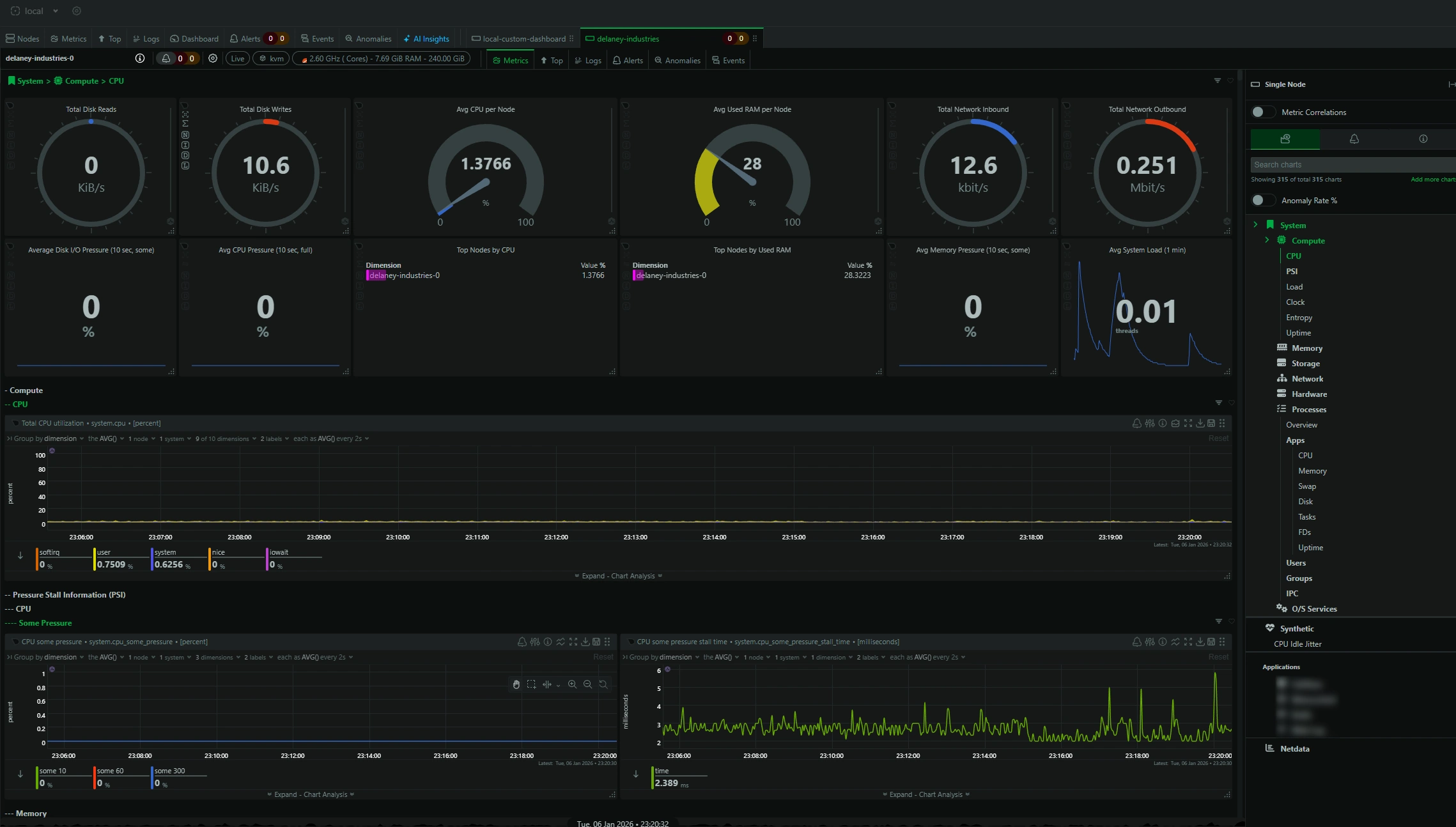Open the Group by dimension dropdown
Viewport: 1456px width, 827px height.
tap(62, 438)
